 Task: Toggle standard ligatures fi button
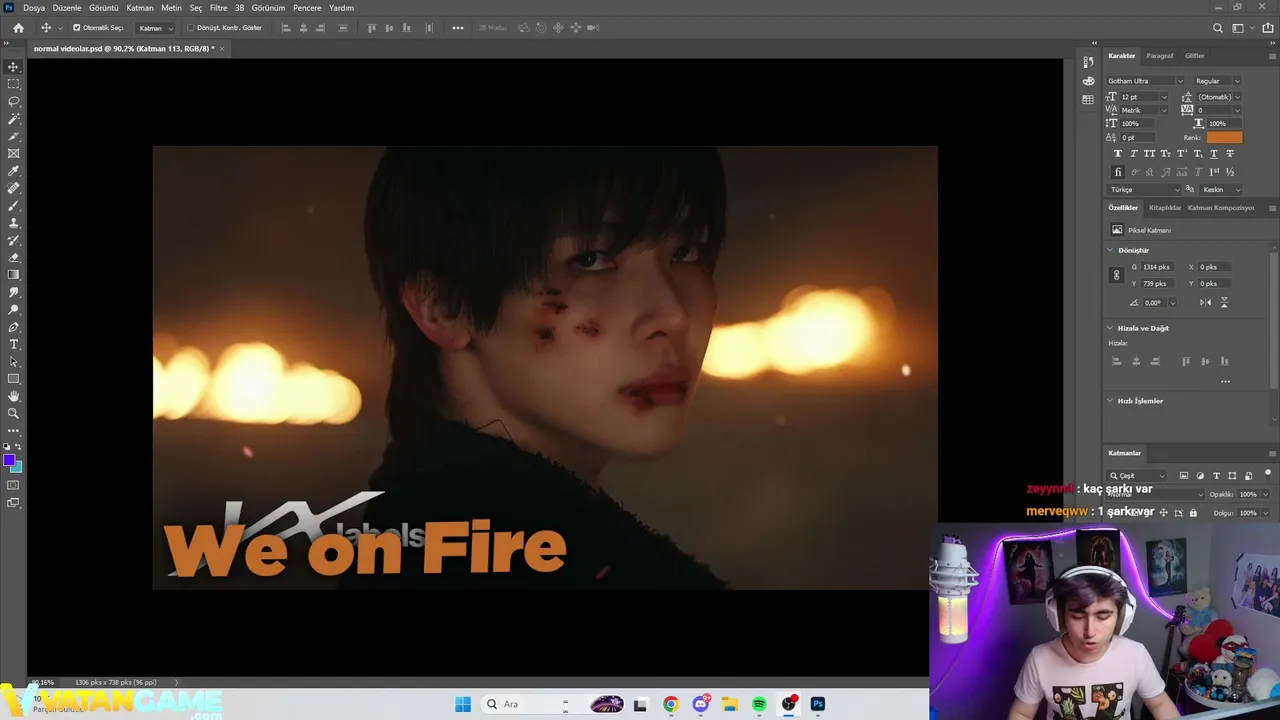coord(1118,172)
